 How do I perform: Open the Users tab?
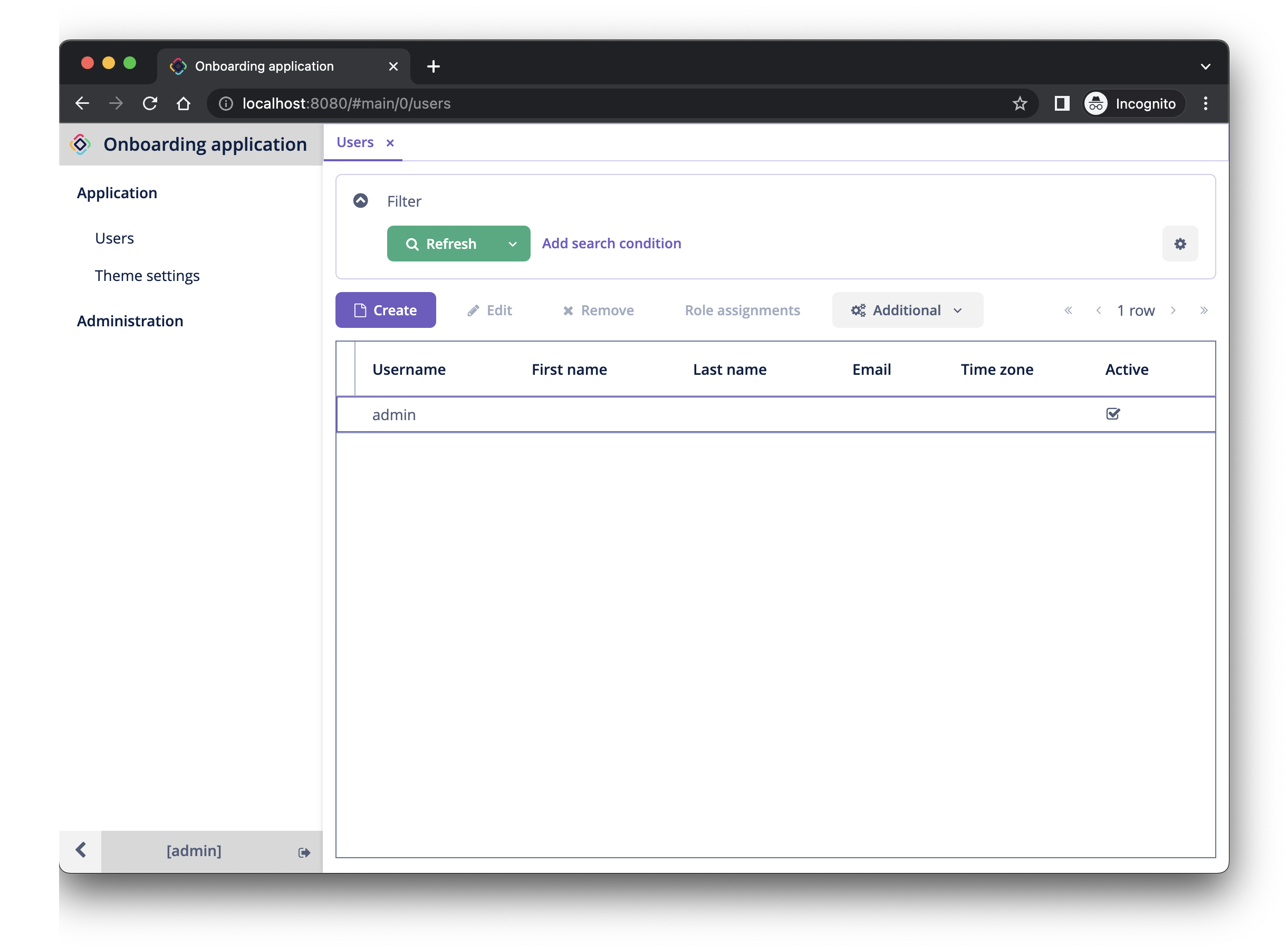pos(355,142)
